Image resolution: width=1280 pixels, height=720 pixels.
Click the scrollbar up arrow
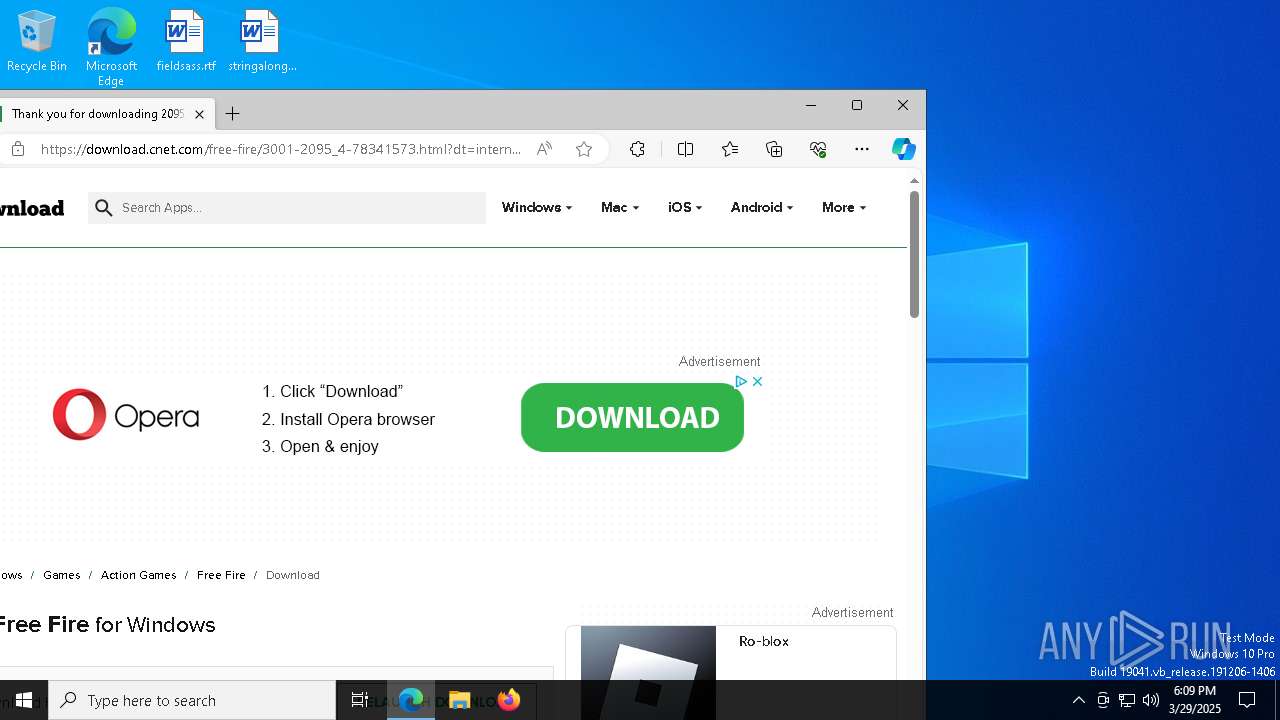click(914, 180)
